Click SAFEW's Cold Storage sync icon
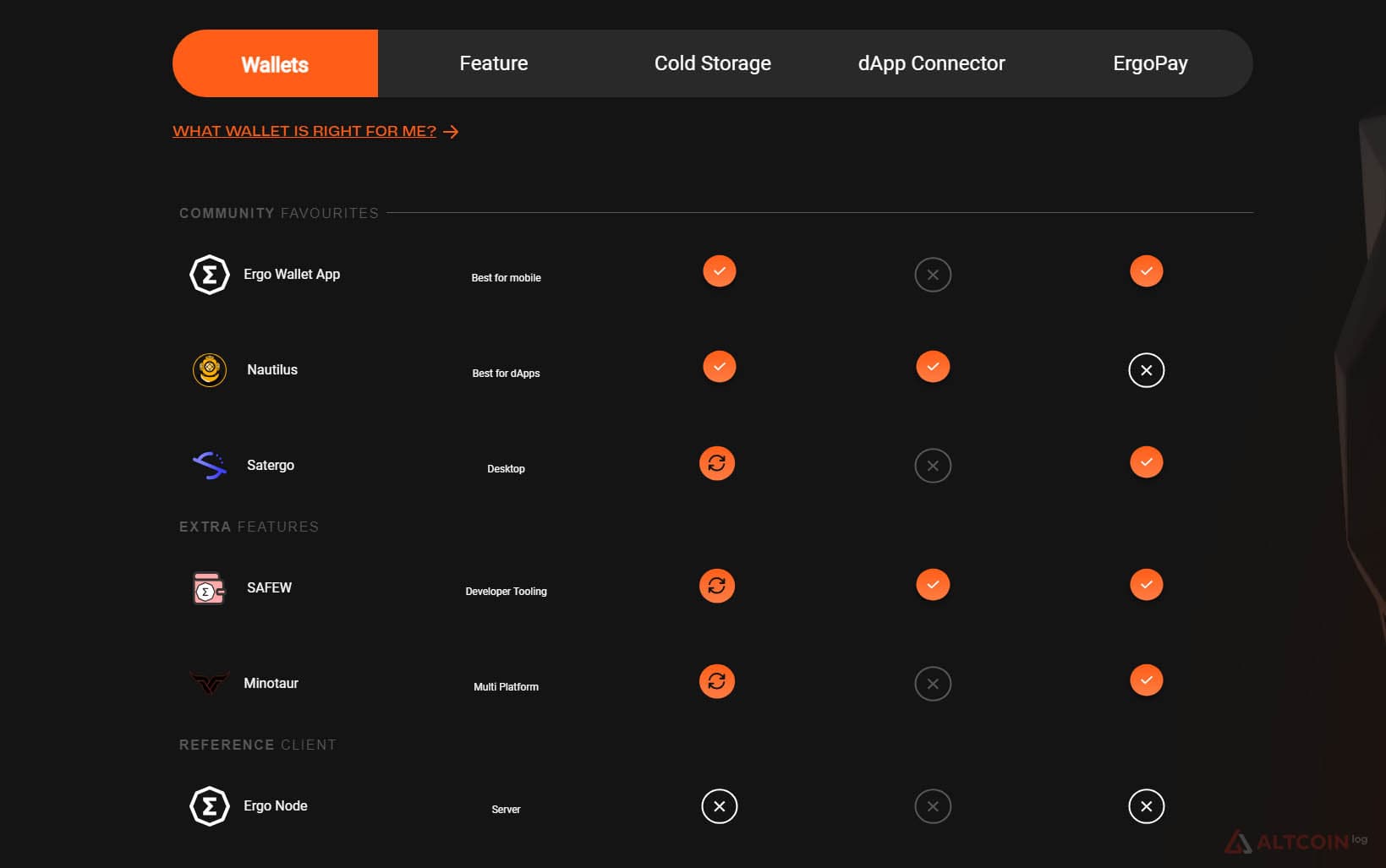The height and width of the screenshot is (868, 1386). (717, 586)
